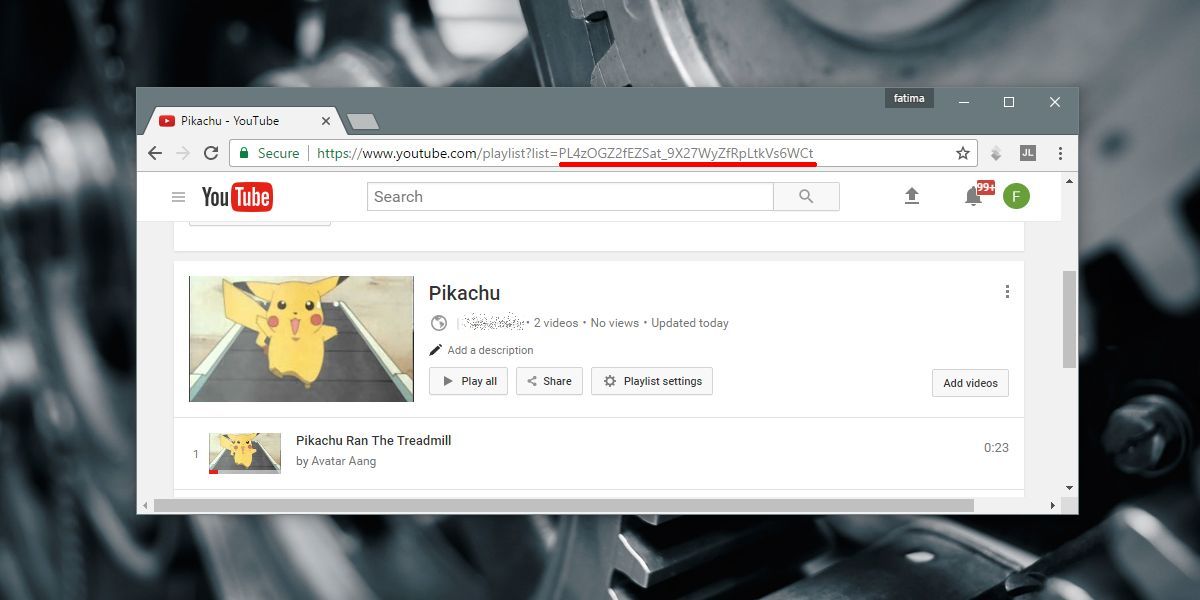Open the JL extension icon
This screenshot has height=600, width=1200.
pyautogui.click(x=1027, y=153)
